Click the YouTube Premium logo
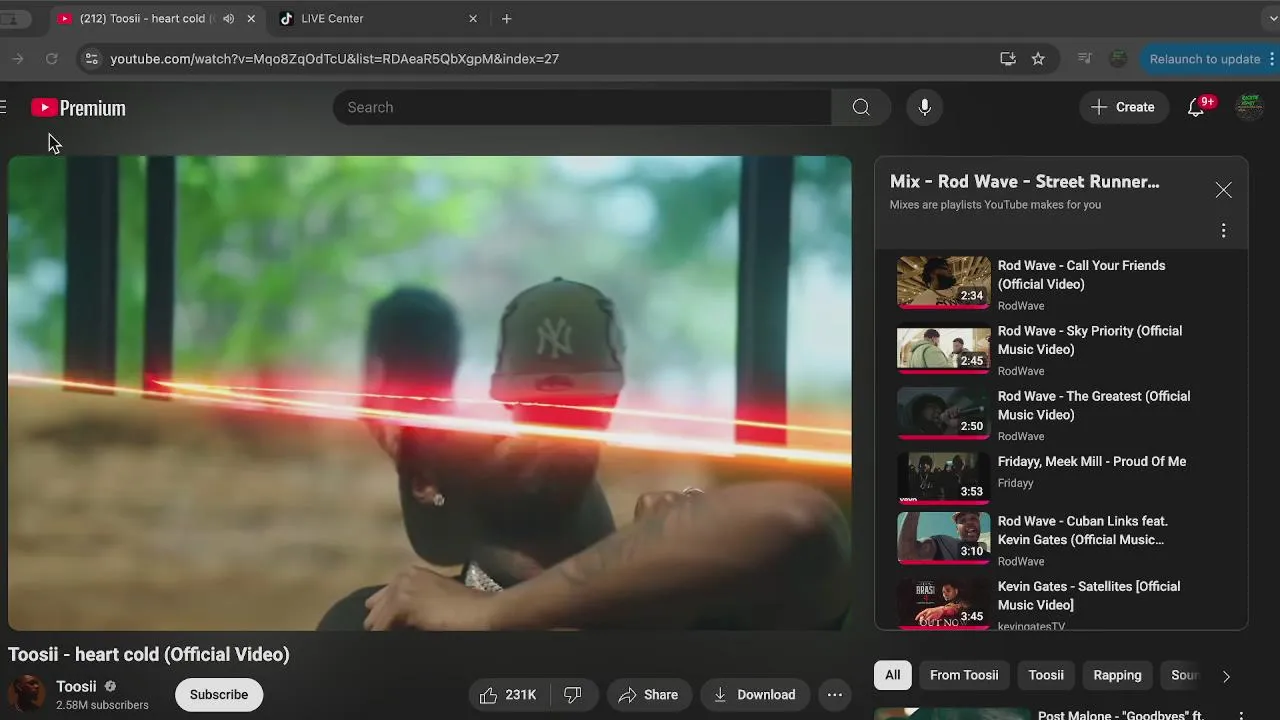1280x720 pixels. tap(78, 108)
